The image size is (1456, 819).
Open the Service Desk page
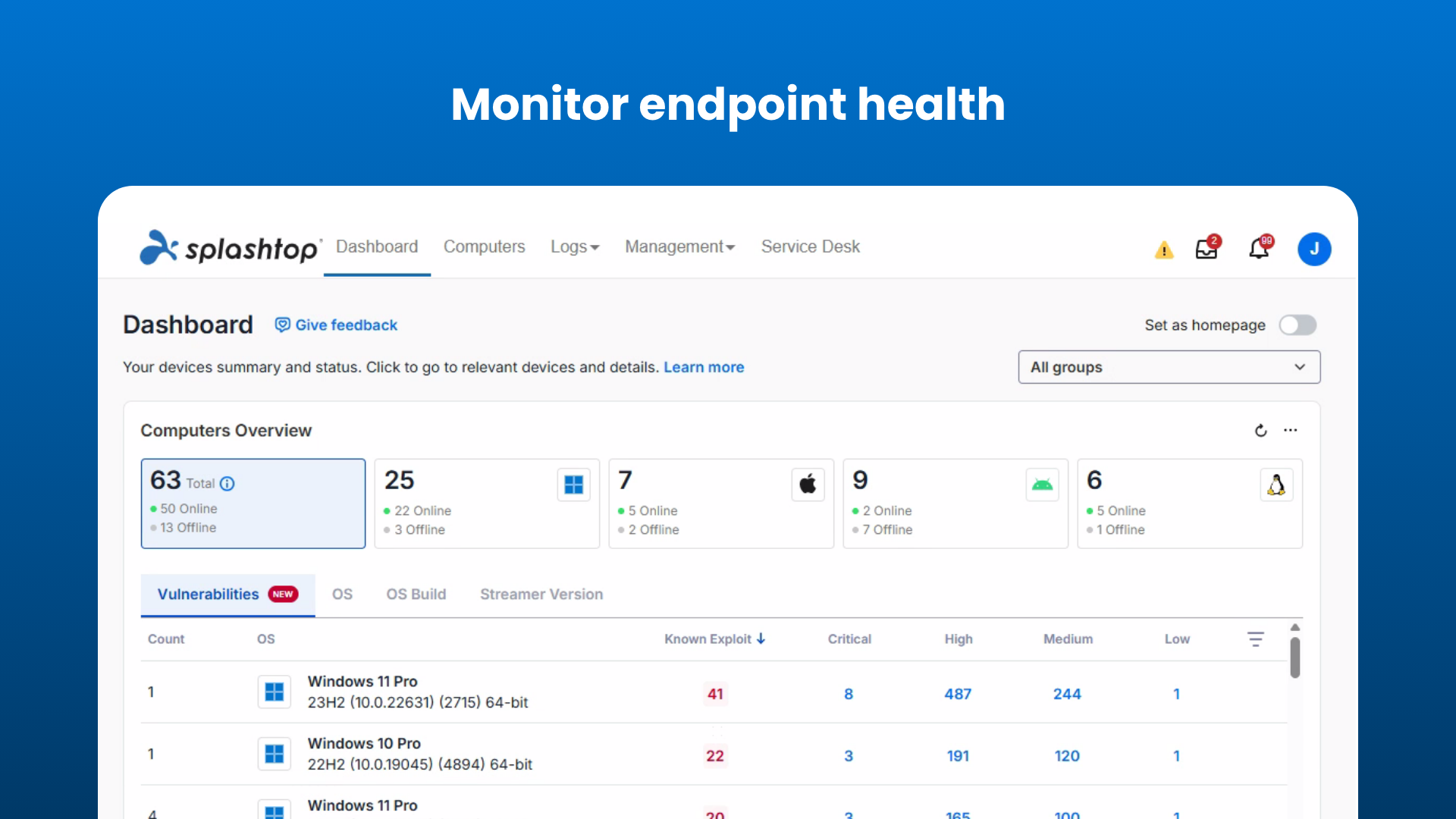(x=810, y=246)
